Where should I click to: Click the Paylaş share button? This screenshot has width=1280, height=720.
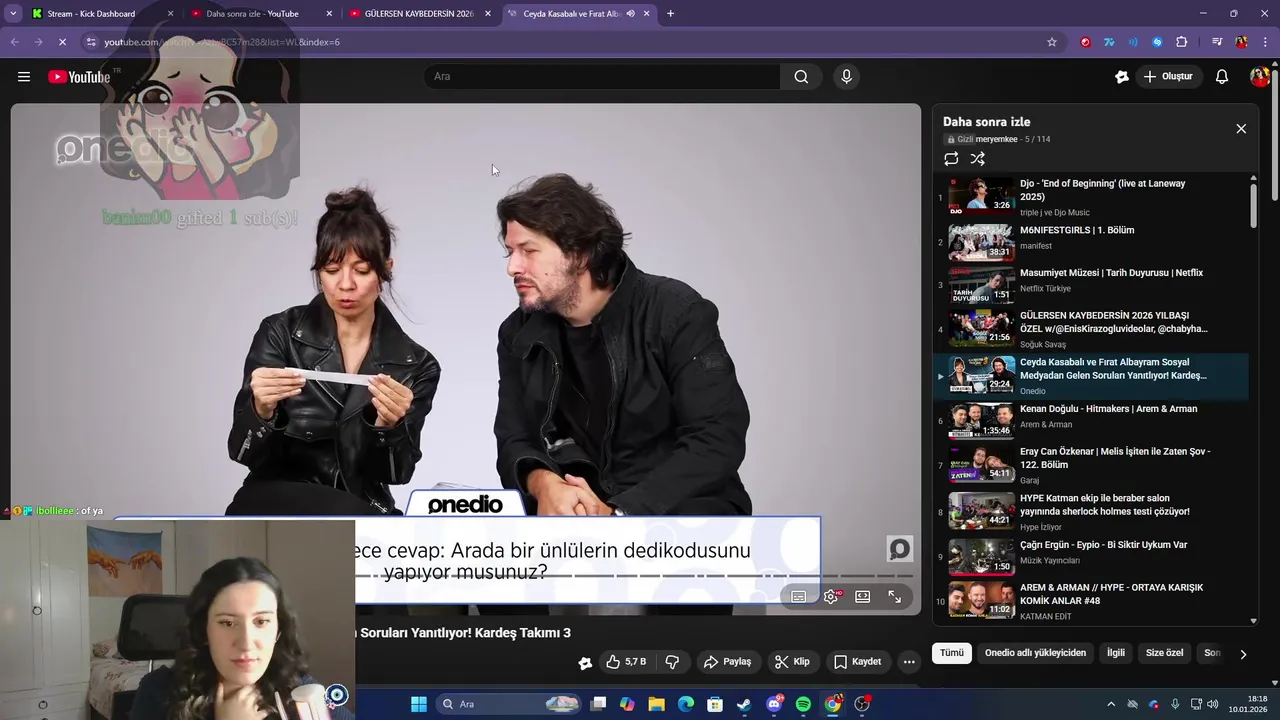[x=727, y=662]
